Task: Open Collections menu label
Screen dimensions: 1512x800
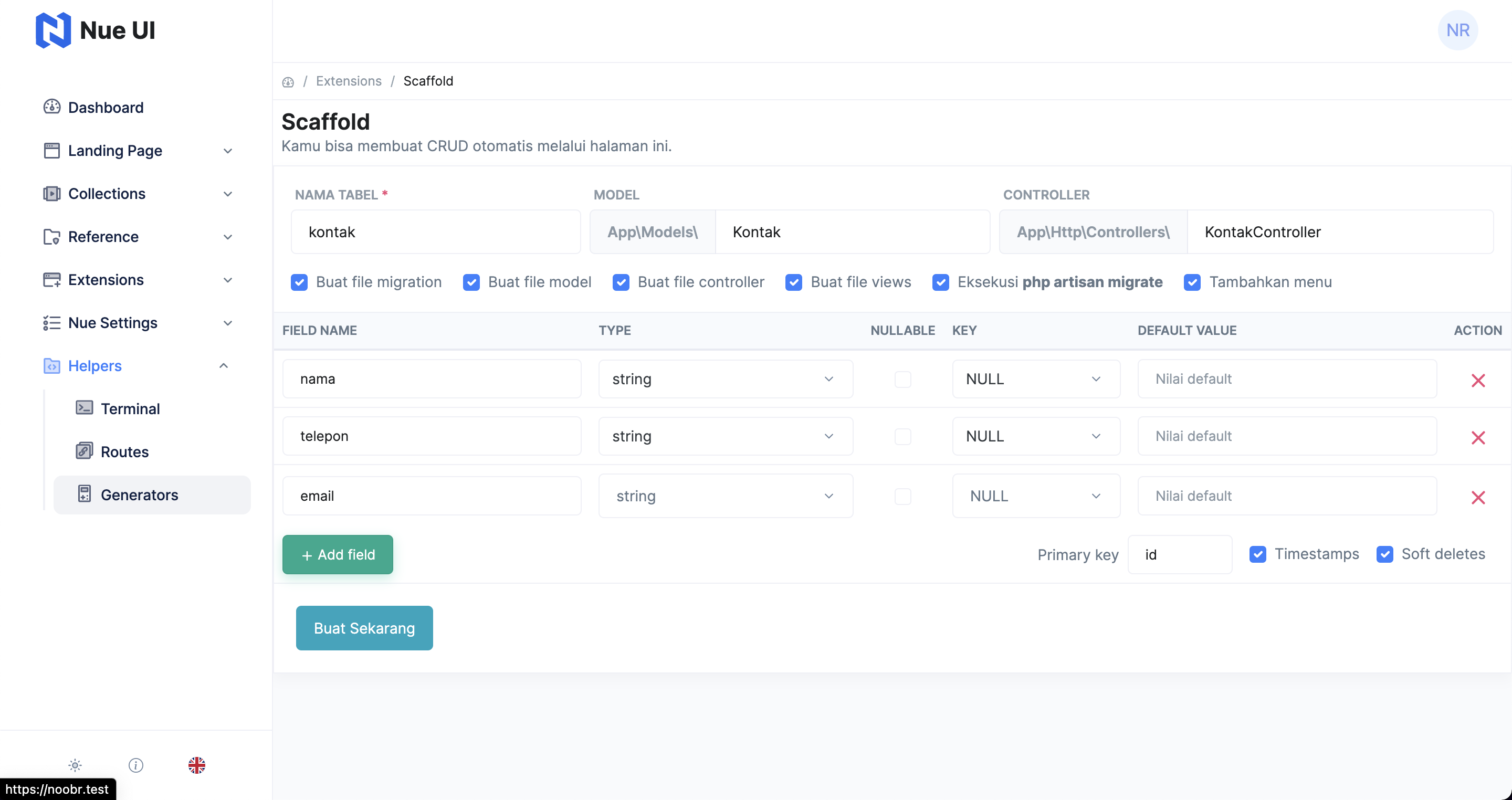Action: tap(107, 194)
